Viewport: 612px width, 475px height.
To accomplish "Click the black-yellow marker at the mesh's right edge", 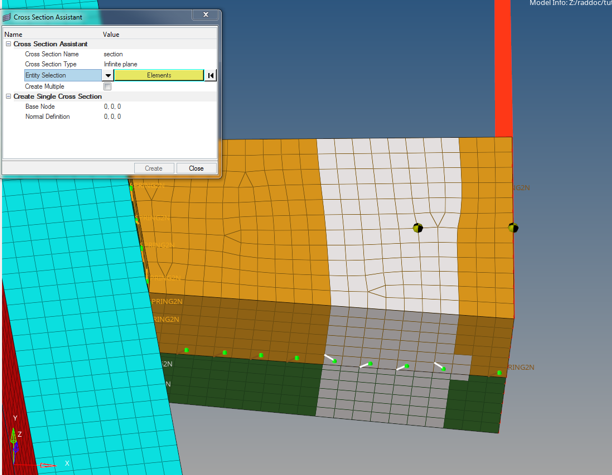I will (x=513, y=228).
